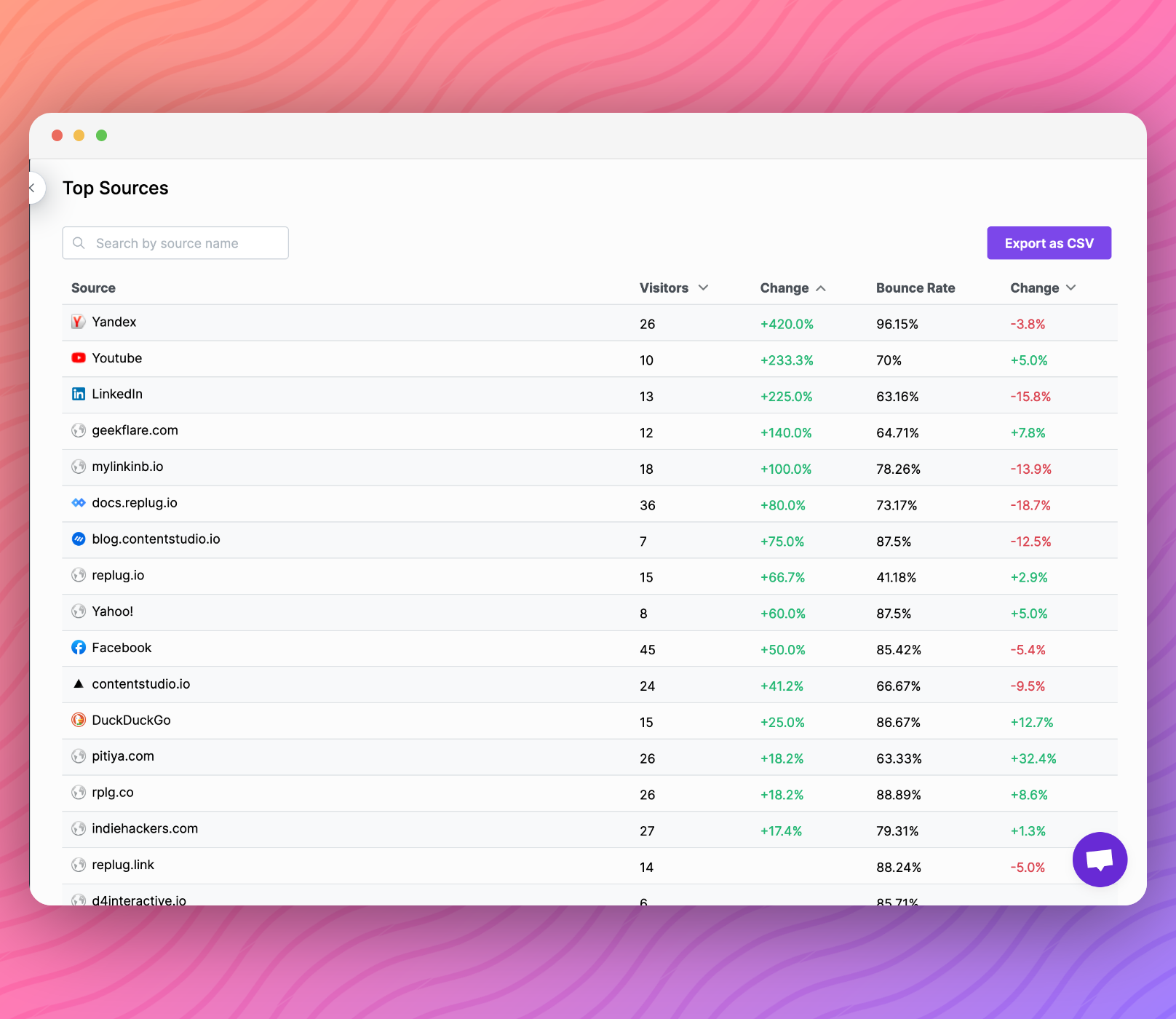Click the blog.contentstudio.io logo icon
Screen dimensions: 1176x1019
pyautogui.click(x=79, y=539)
